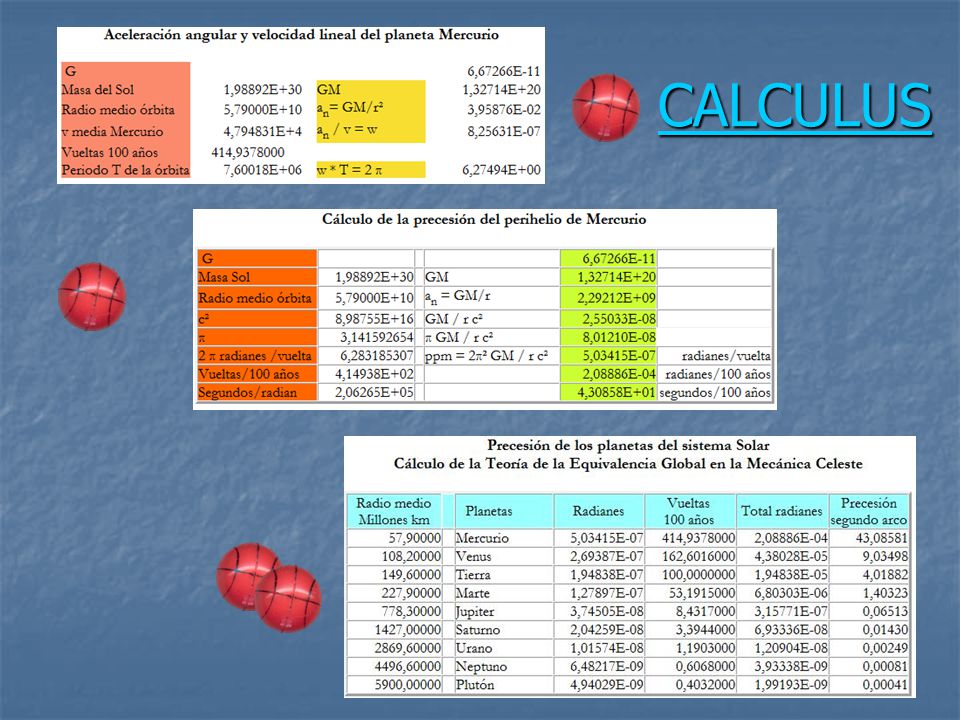This screenshot has height=720, width=960.
Task: Select the green value 4,30858E+01
Action: (x=616, y=392)
